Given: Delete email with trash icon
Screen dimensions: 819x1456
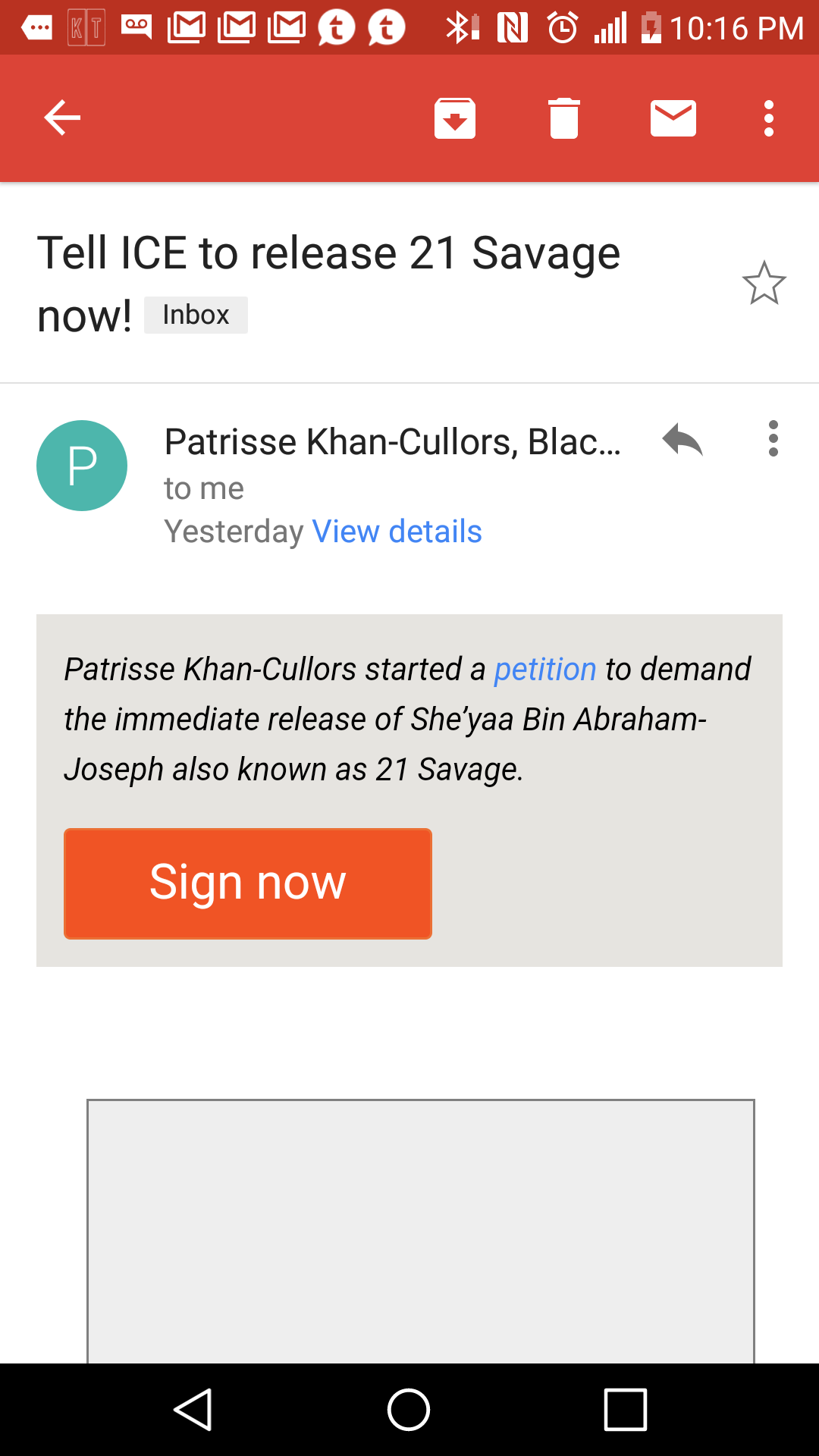Looking at the screenshot, I should [563, 118].
